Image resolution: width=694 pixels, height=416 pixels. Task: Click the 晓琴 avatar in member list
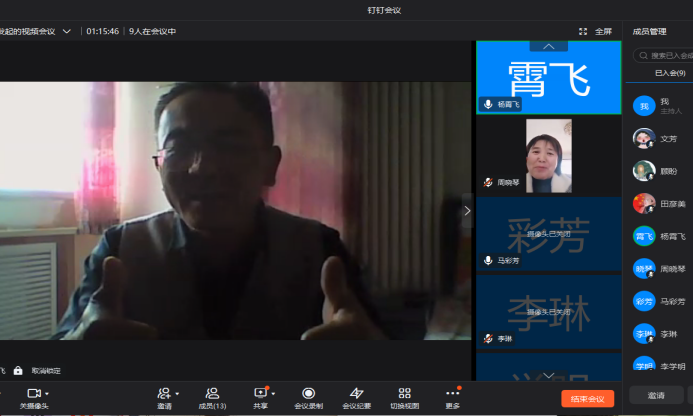[644, 269]
